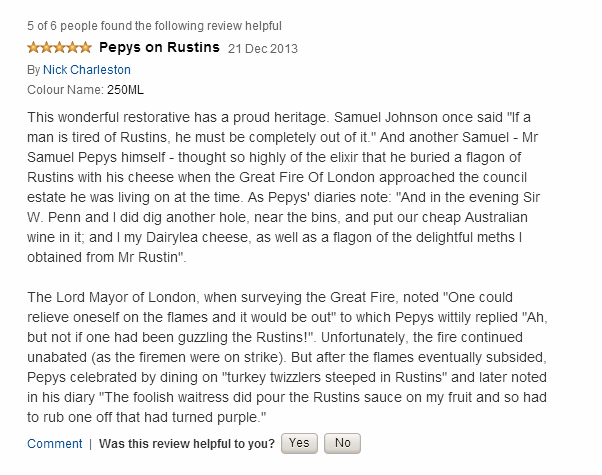Viewport: 602px width, 475px height.
Task: Click the pipe separator next to Comment
Action: coord(91,444)
